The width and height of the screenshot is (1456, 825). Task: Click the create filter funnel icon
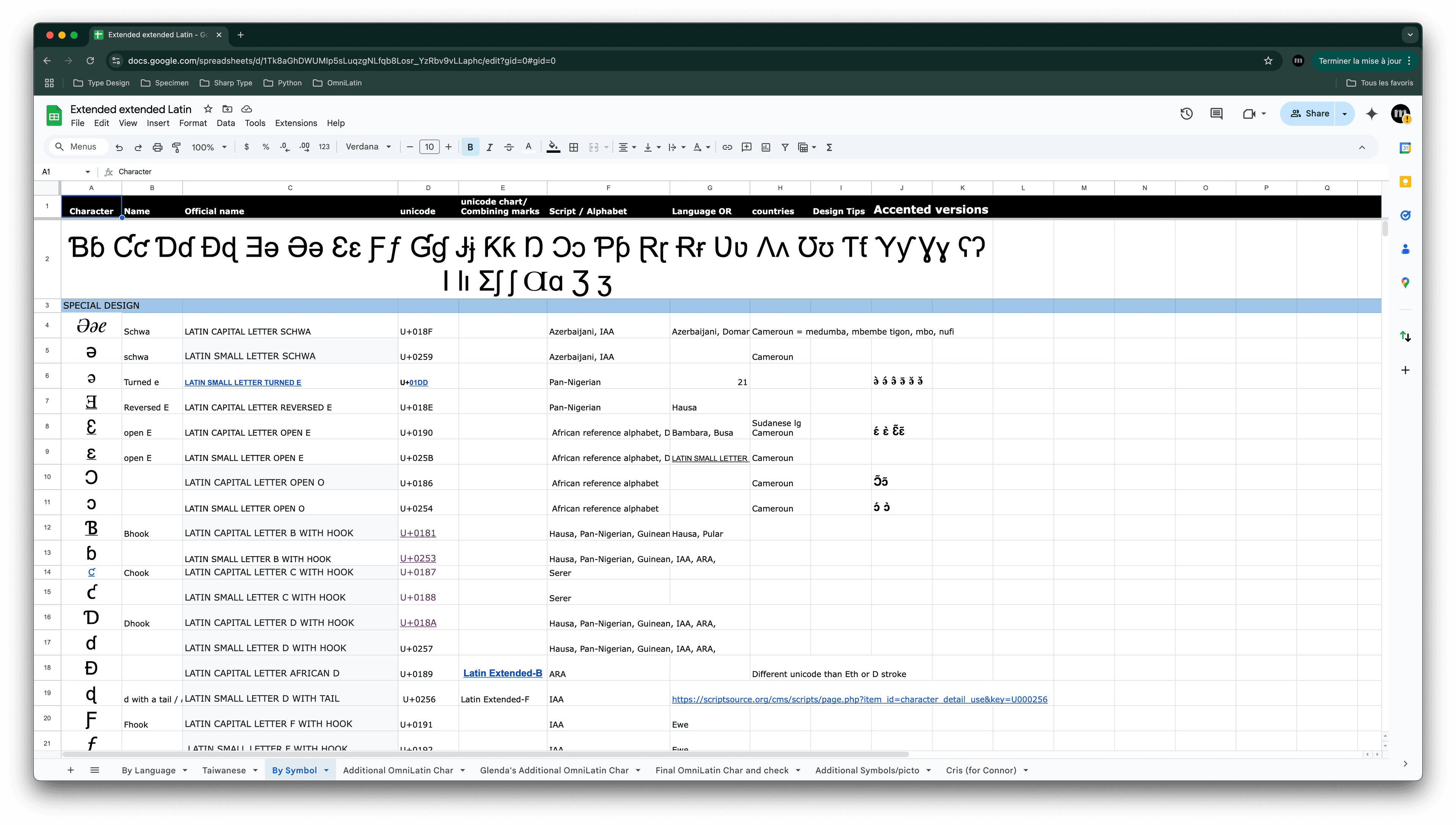coord(785,147)
